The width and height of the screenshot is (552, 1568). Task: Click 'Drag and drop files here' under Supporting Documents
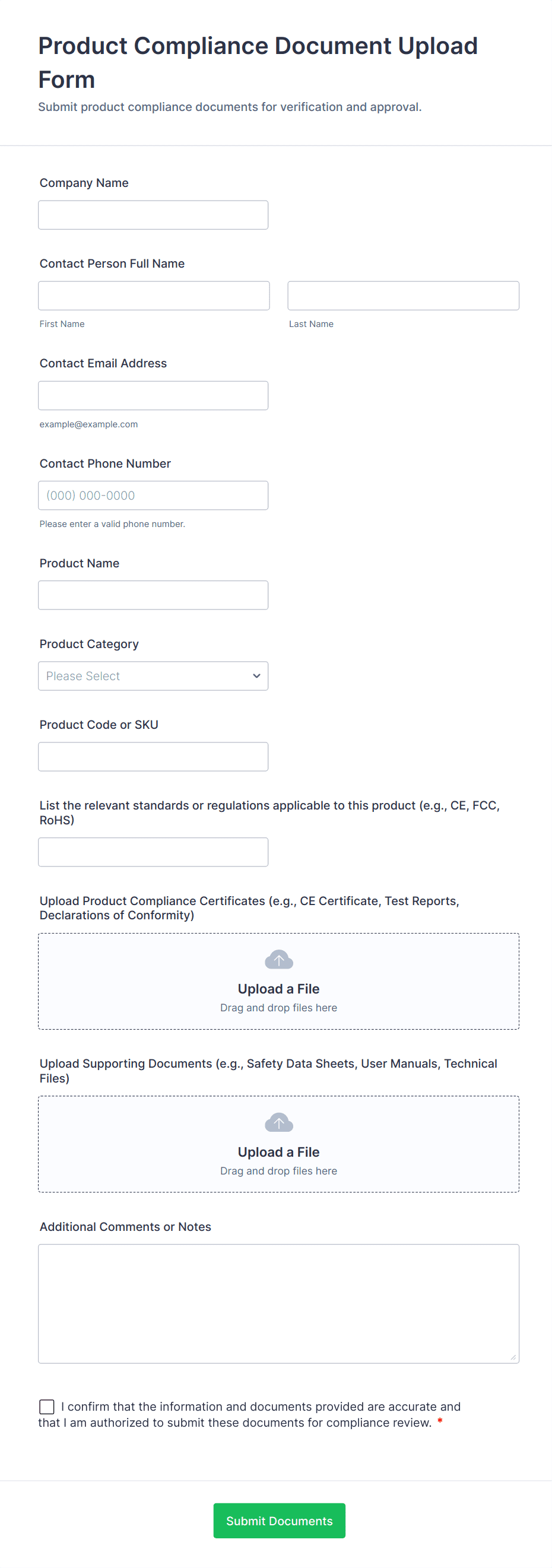279,1171
